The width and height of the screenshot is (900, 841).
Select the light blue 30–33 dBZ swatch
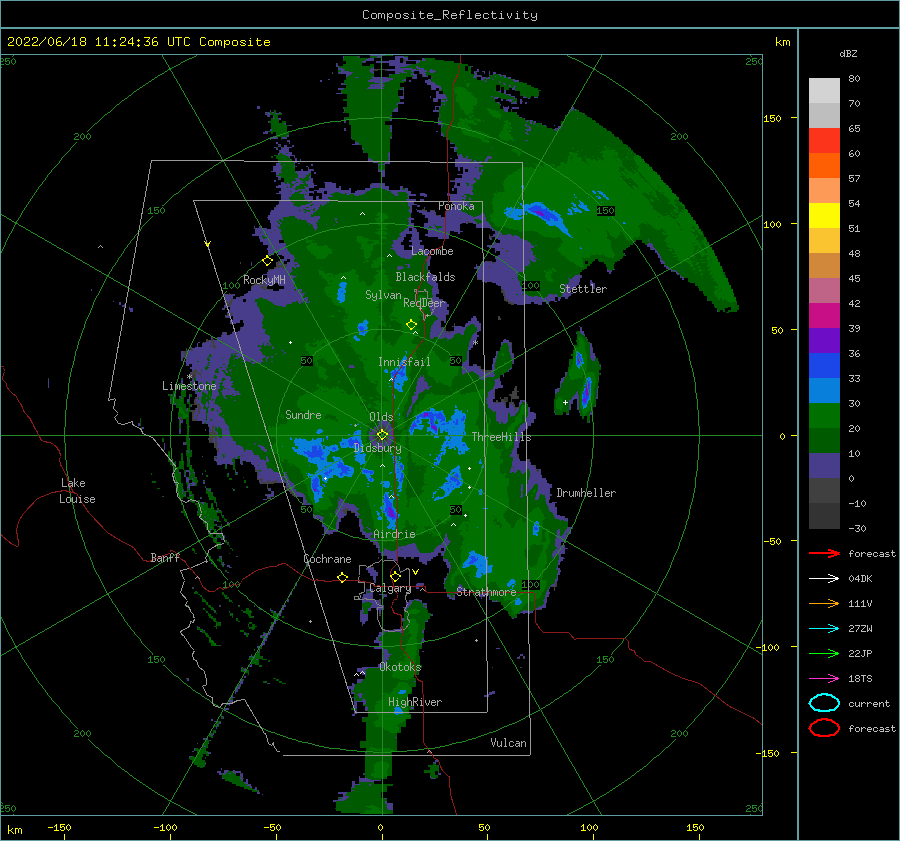click(x=824, y=391)
